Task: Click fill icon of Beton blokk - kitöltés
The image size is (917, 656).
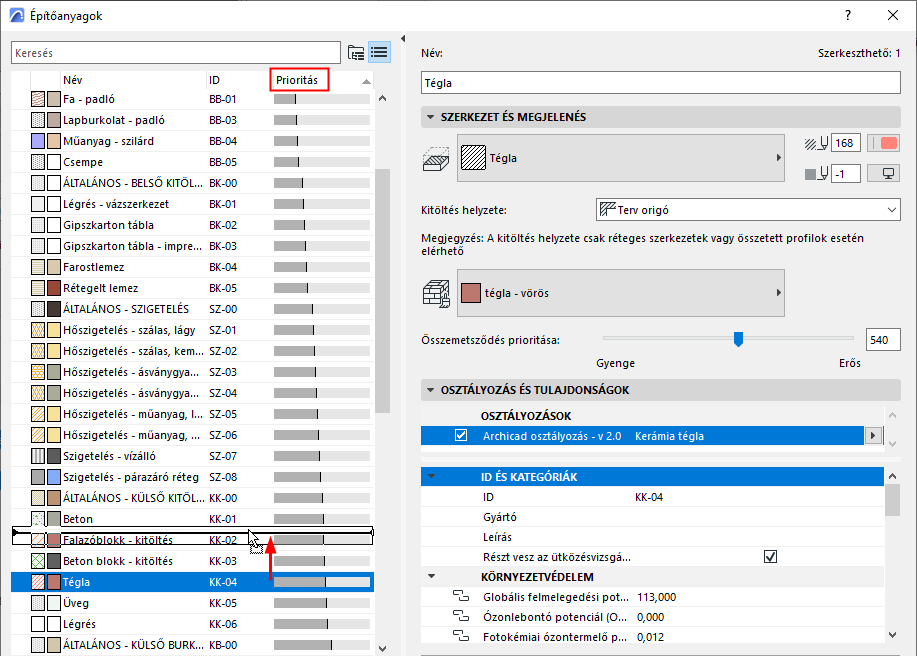Action: click(x=38, y=561)
